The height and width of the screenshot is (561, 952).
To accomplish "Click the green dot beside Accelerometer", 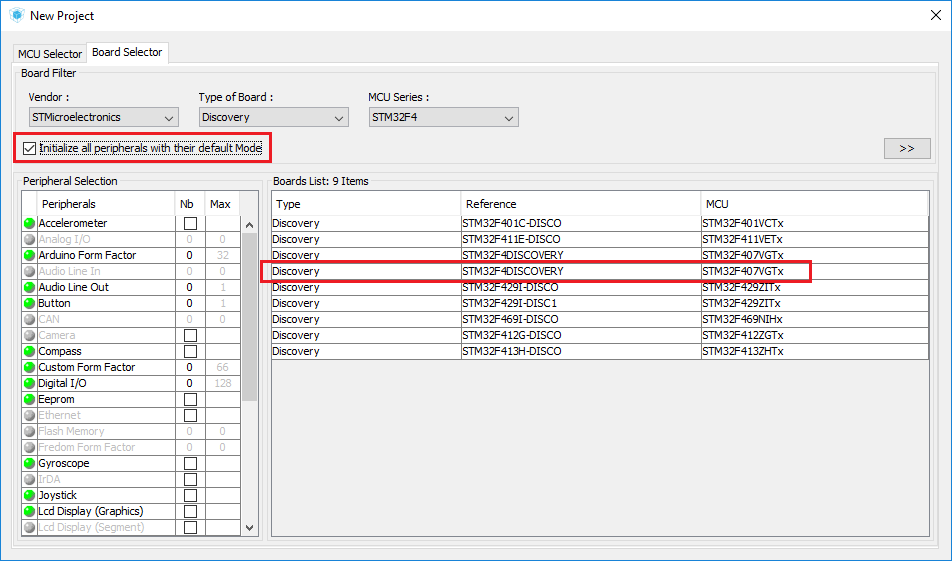I will click(x=30, y=224).
